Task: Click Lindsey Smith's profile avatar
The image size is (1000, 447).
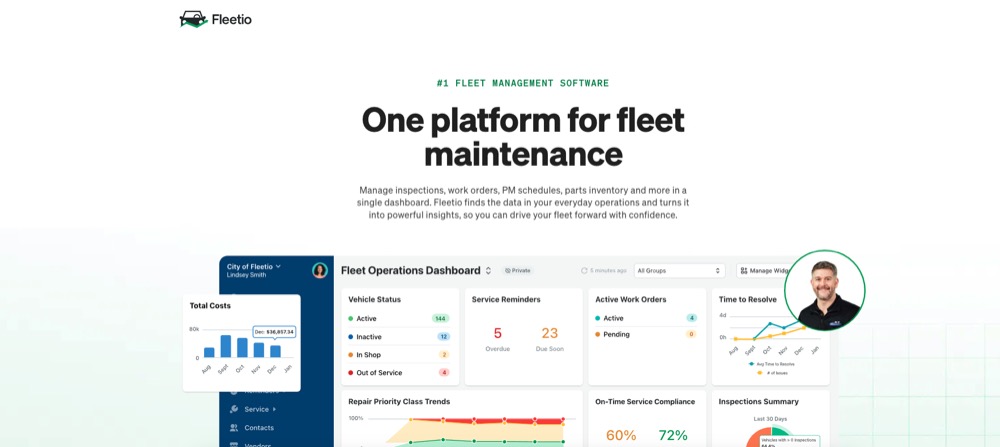Action: 320,270
